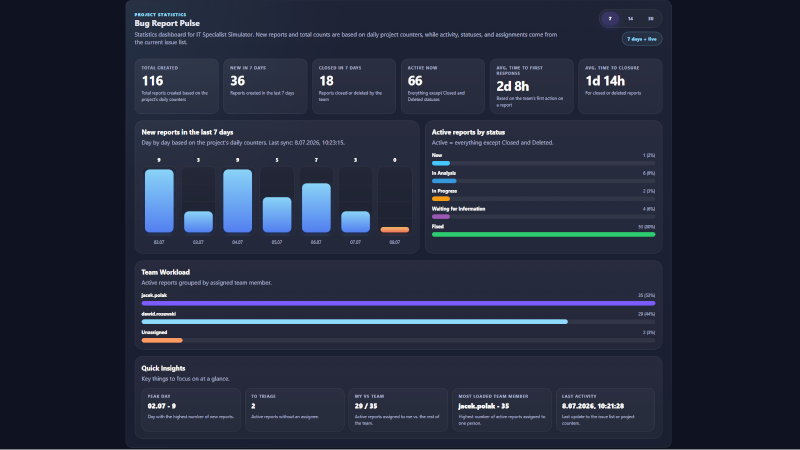
Task: Select the 06.07 bar showing 7
Action: tap(316, 208)
